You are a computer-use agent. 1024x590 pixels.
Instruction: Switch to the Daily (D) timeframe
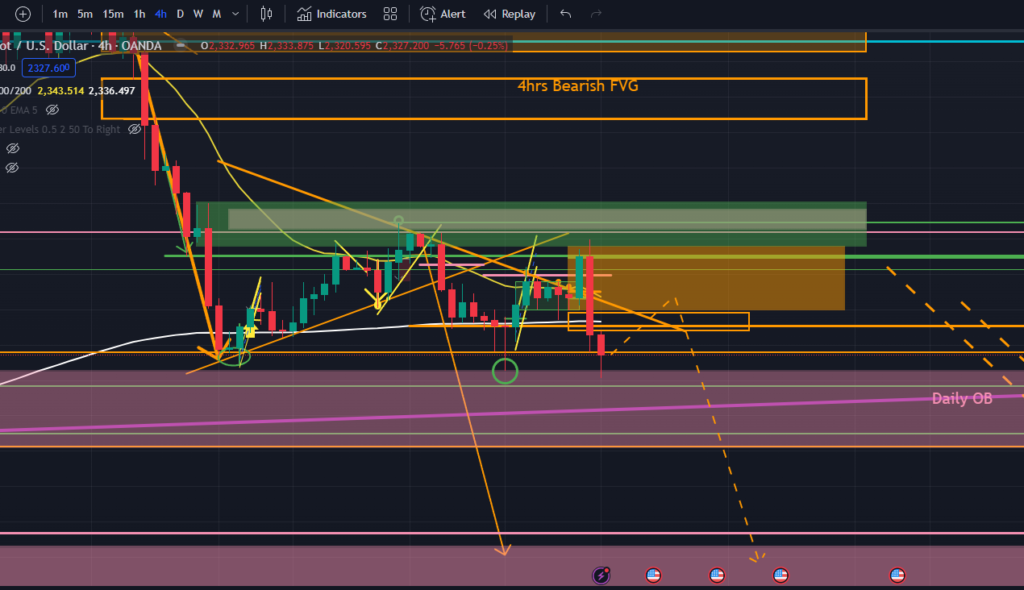[180, 14]
